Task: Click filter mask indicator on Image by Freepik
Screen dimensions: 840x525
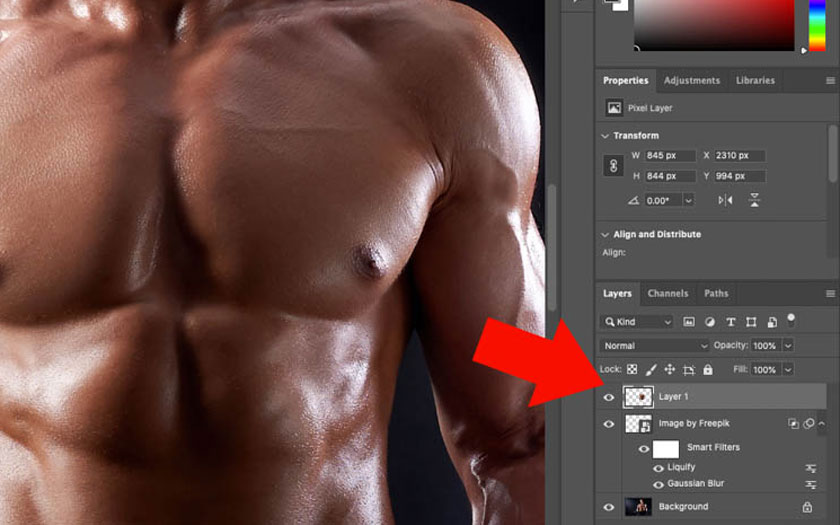Action: coord(793,424)
